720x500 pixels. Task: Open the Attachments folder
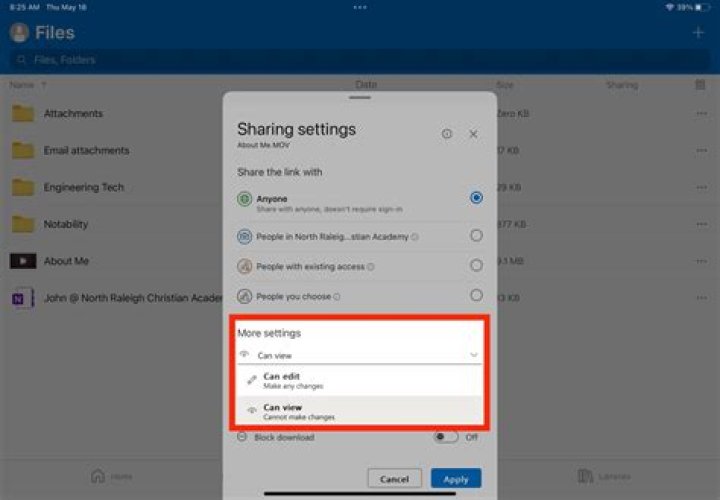23,113
